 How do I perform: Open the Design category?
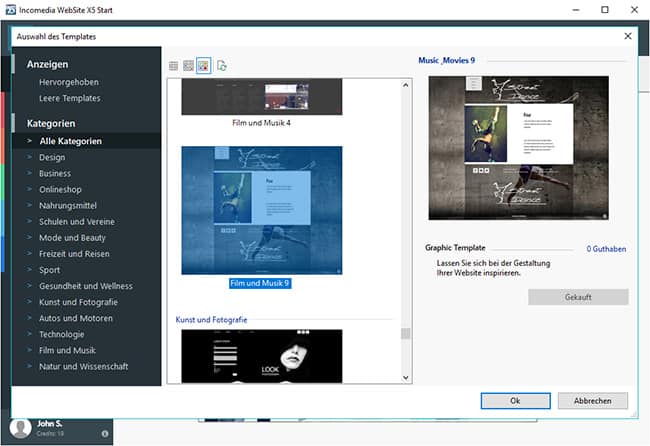tap(52, 157)
